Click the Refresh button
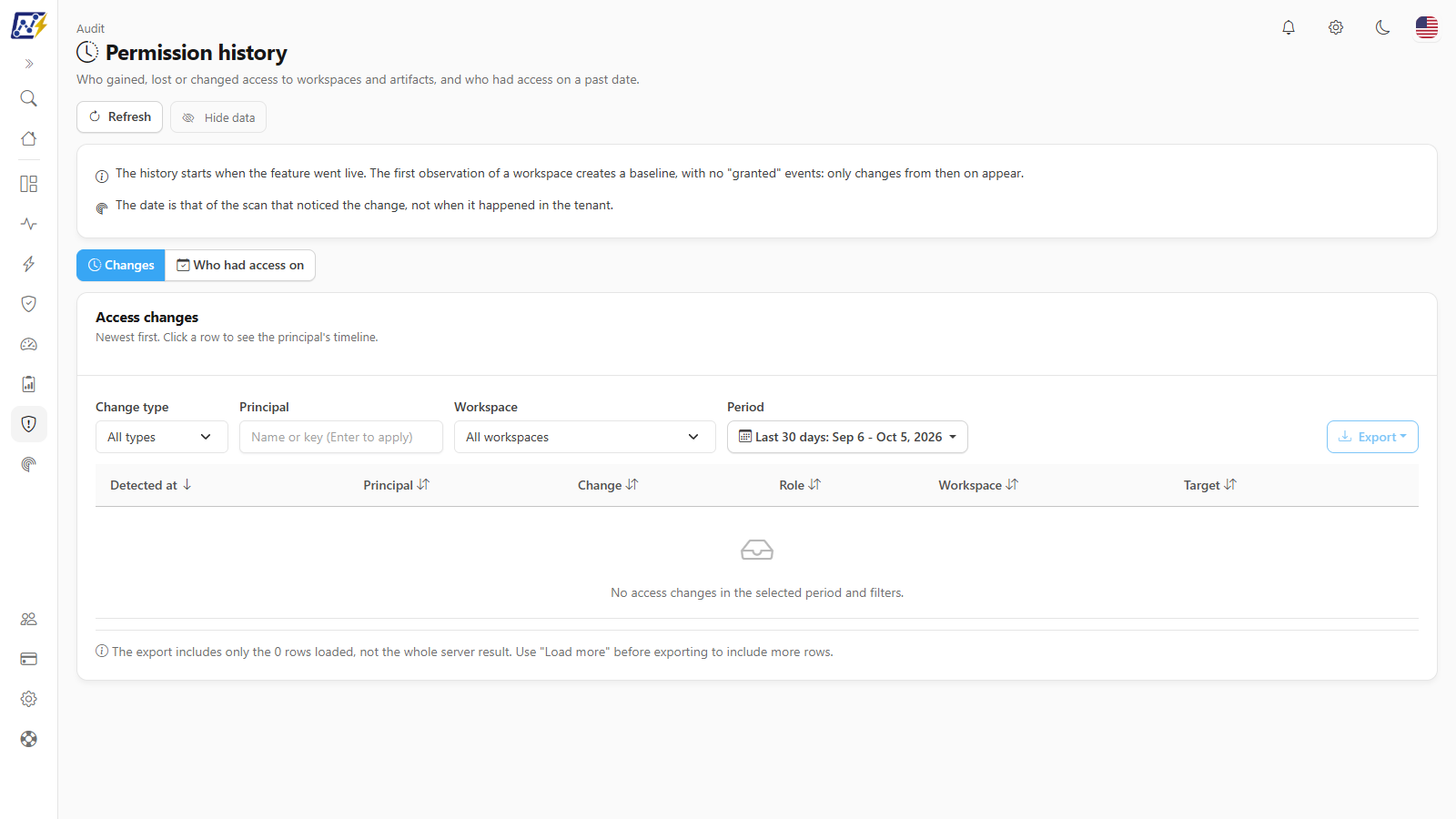The image size is (1456, 819). 120,116
